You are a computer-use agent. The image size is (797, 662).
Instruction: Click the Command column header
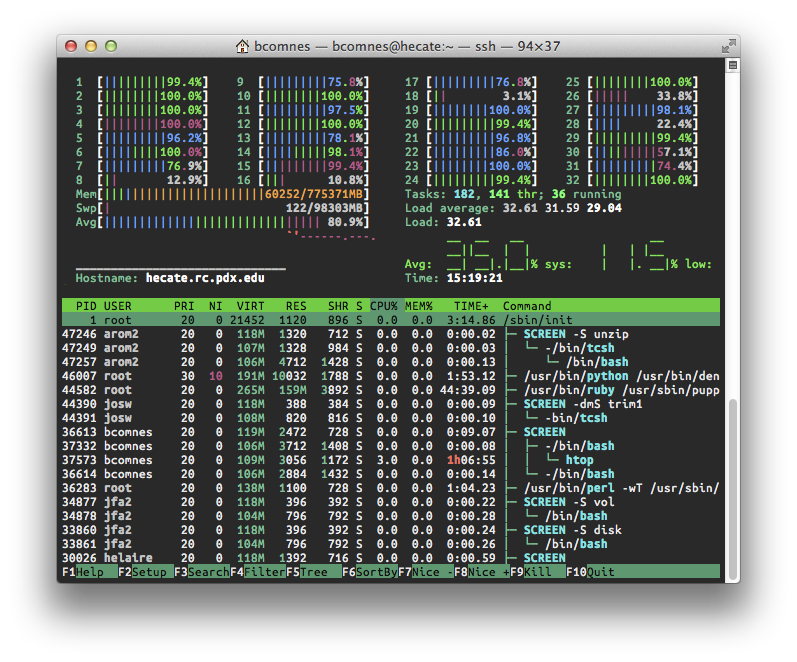pyautogui.click(x=527, y=306)
